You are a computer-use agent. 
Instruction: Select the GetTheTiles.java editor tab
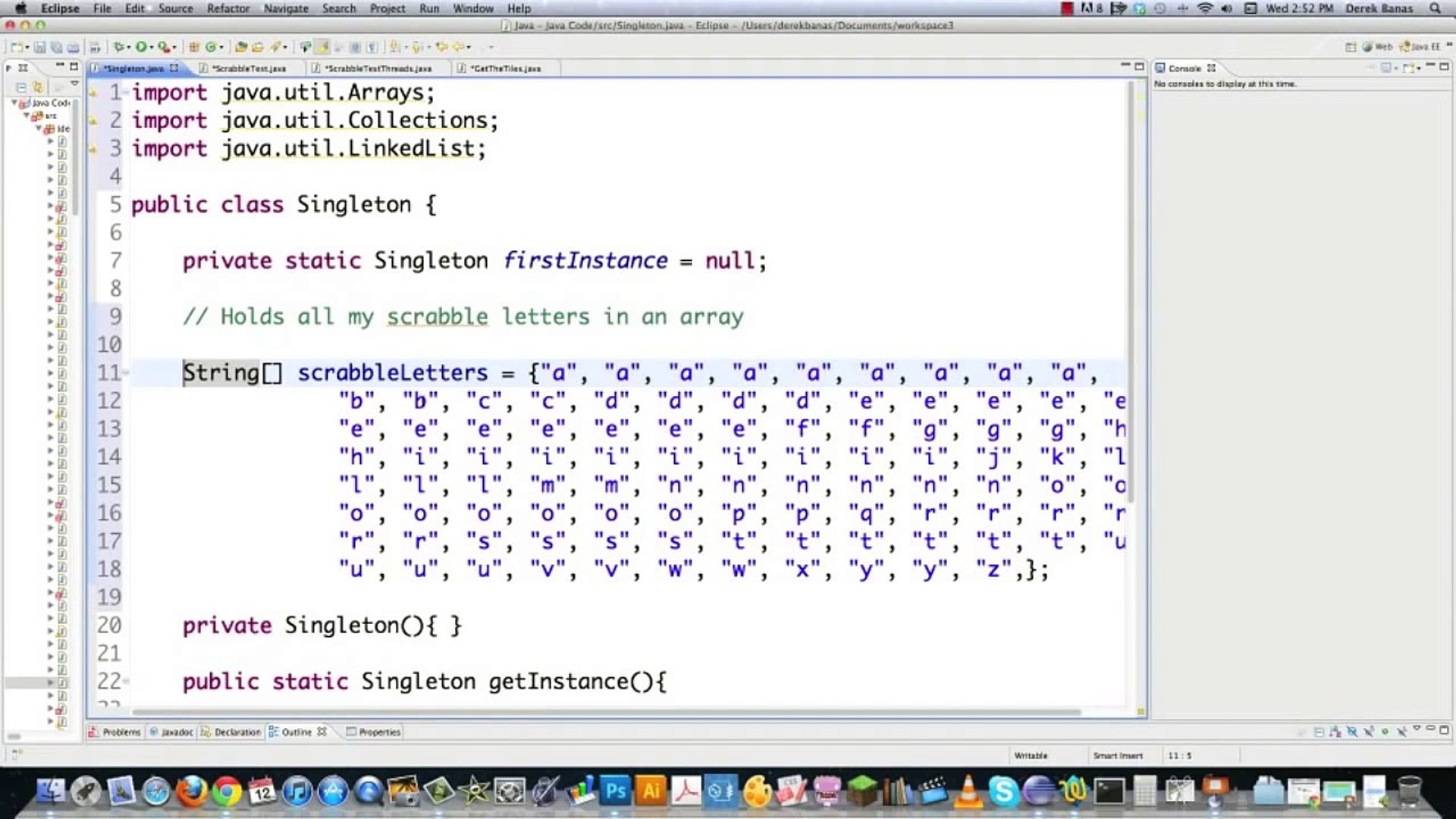pos(505,68)
